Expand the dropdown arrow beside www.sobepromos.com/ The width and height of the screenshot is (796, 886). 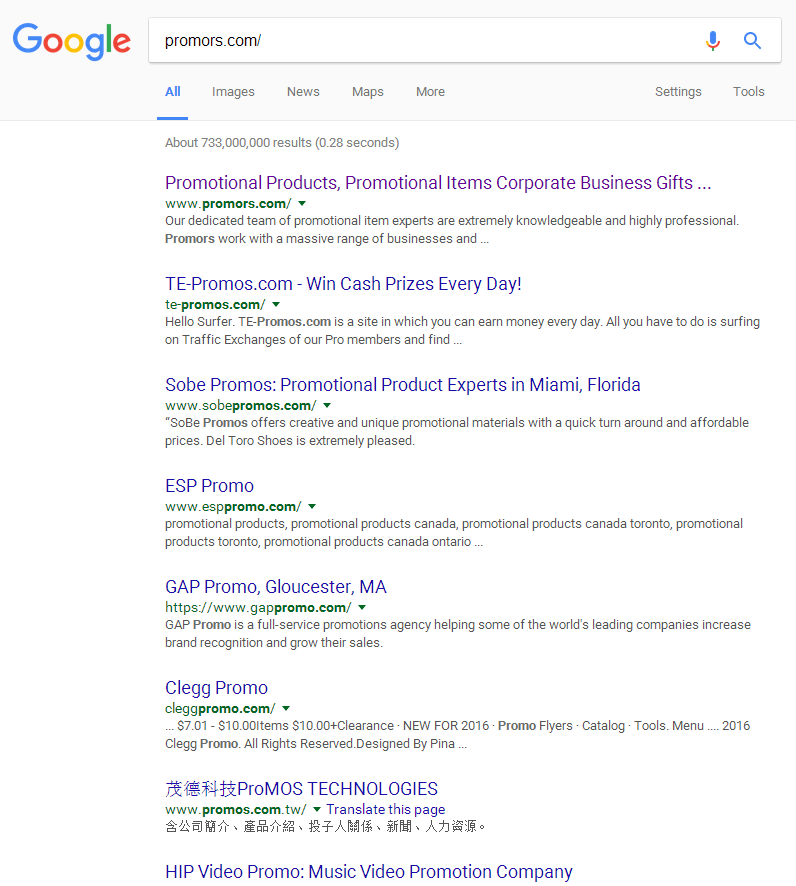pyautogui.click(x=327, y=406)
